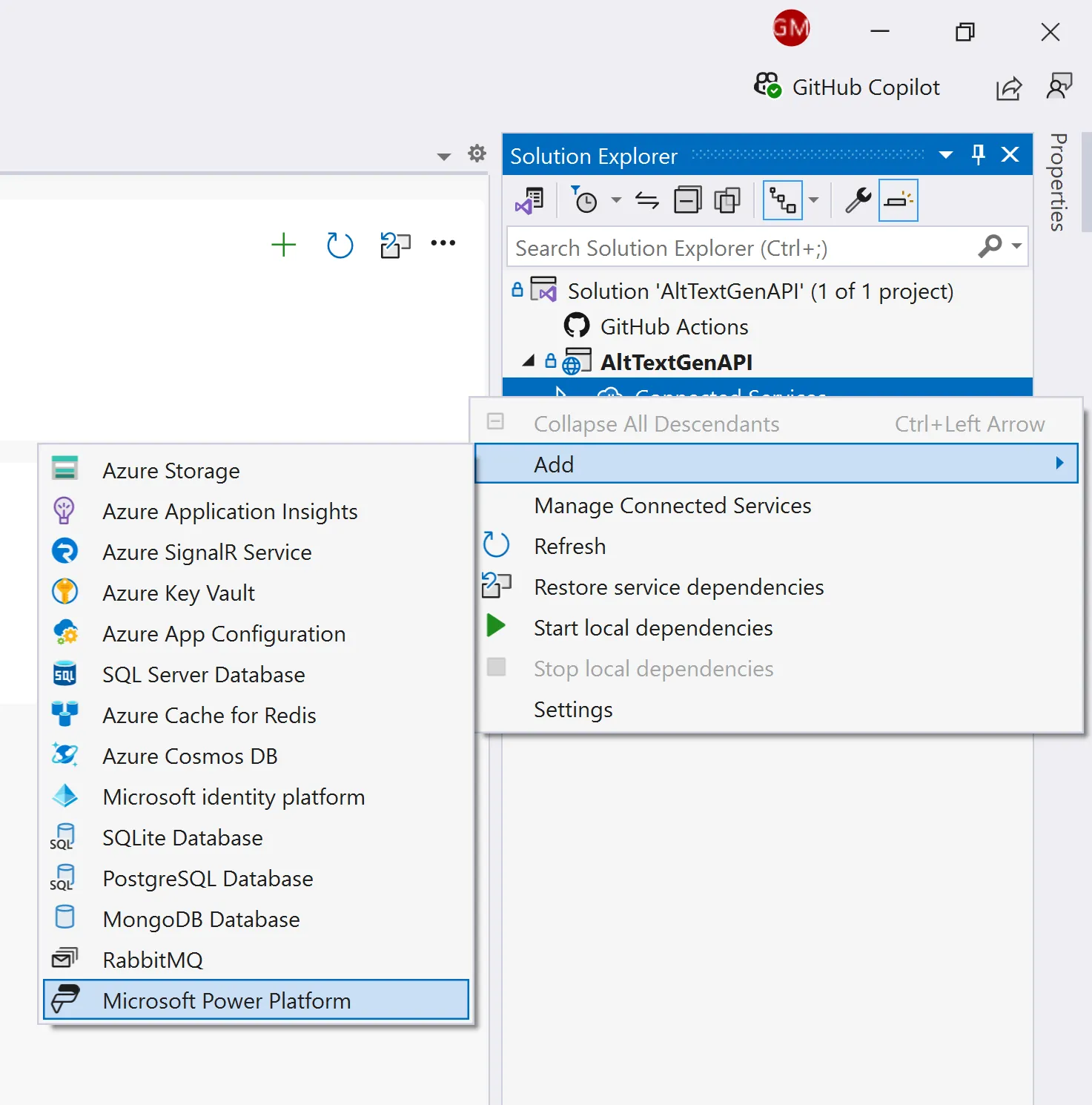The image size is (1092, 1105).
Task: Choose Manage Connected Services from the context menu
Action: [776, 506]
